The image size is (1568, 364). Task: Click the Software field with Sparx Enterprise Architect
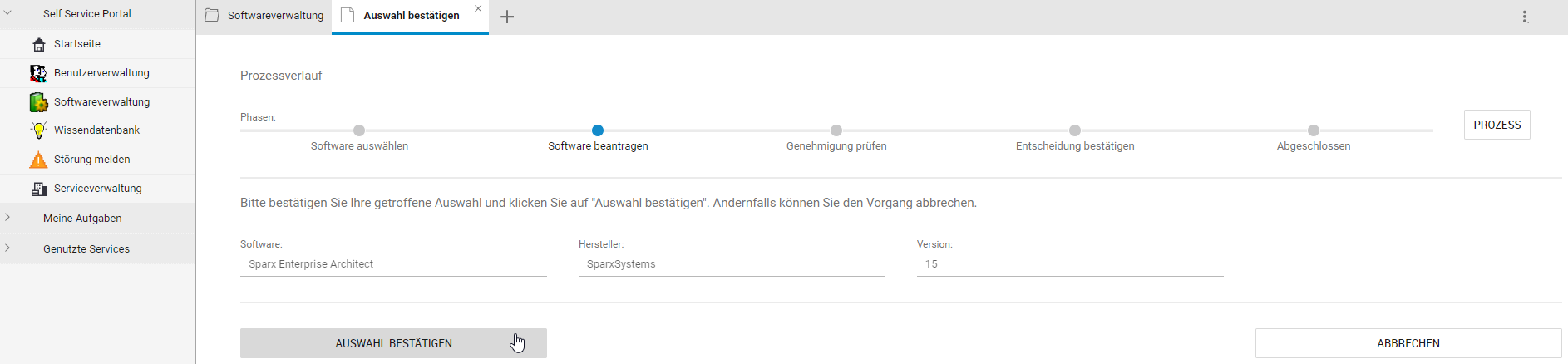(x=393, y=264)
